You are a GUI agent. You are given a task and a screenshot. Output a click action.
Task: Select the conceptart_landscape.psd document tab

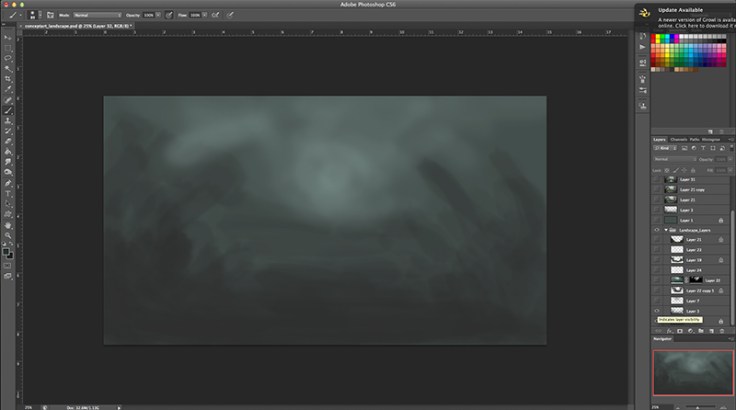click(x=78, y=26)
